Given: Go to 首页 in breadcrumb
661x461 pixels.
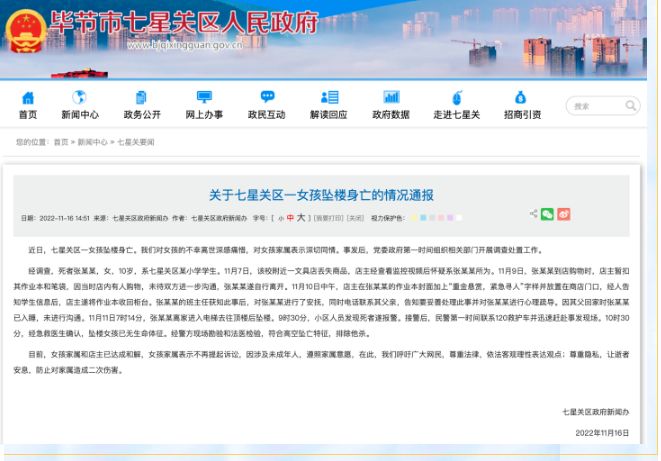Looking at the screenshot, I should tap(60, 143).
